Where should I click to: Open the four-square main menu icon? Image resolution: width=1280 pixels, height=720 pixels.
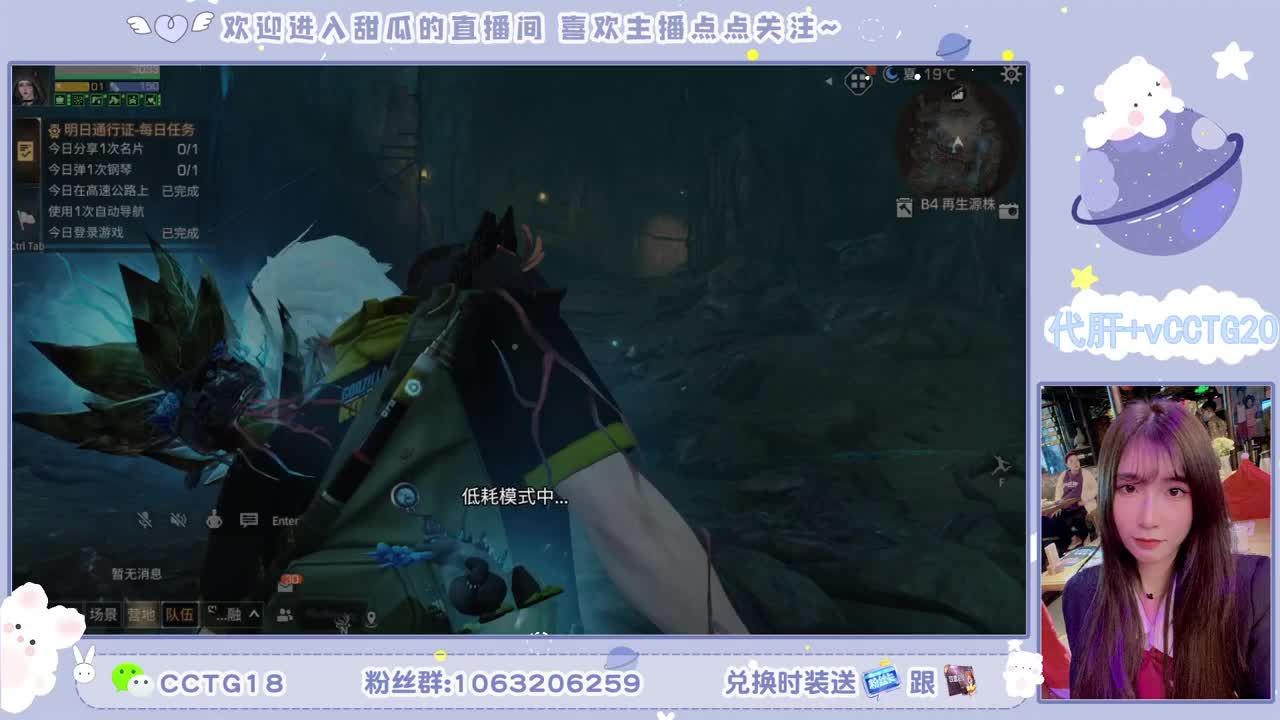[858, 81]
